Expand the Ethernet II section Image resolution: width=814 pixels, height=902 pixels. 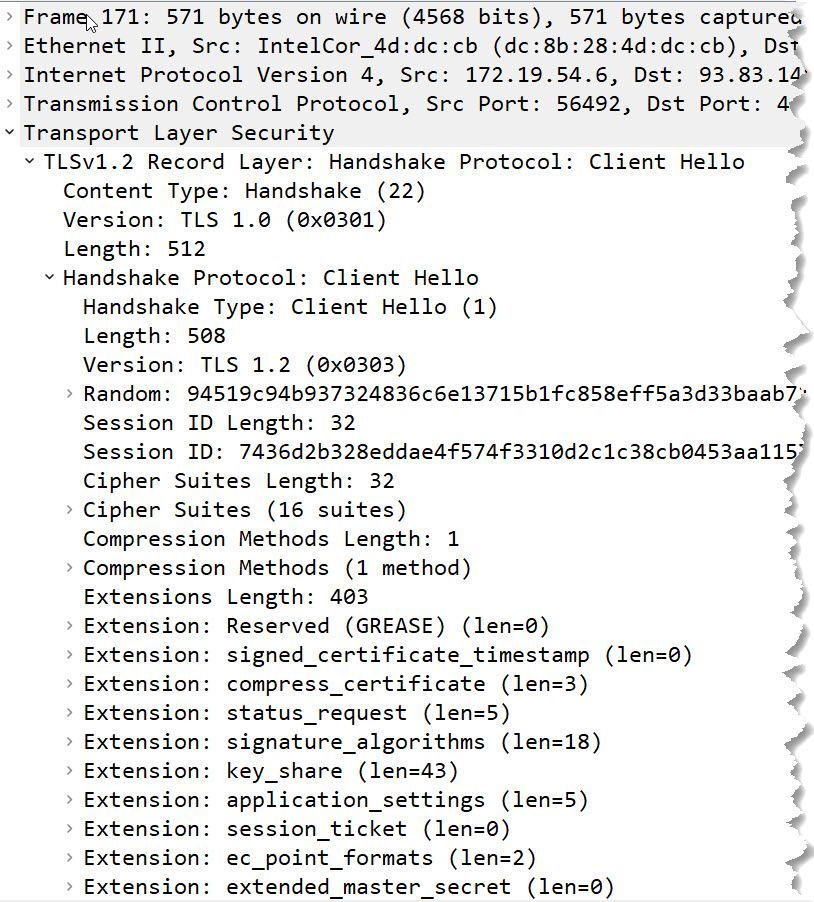tap(9, 45)
